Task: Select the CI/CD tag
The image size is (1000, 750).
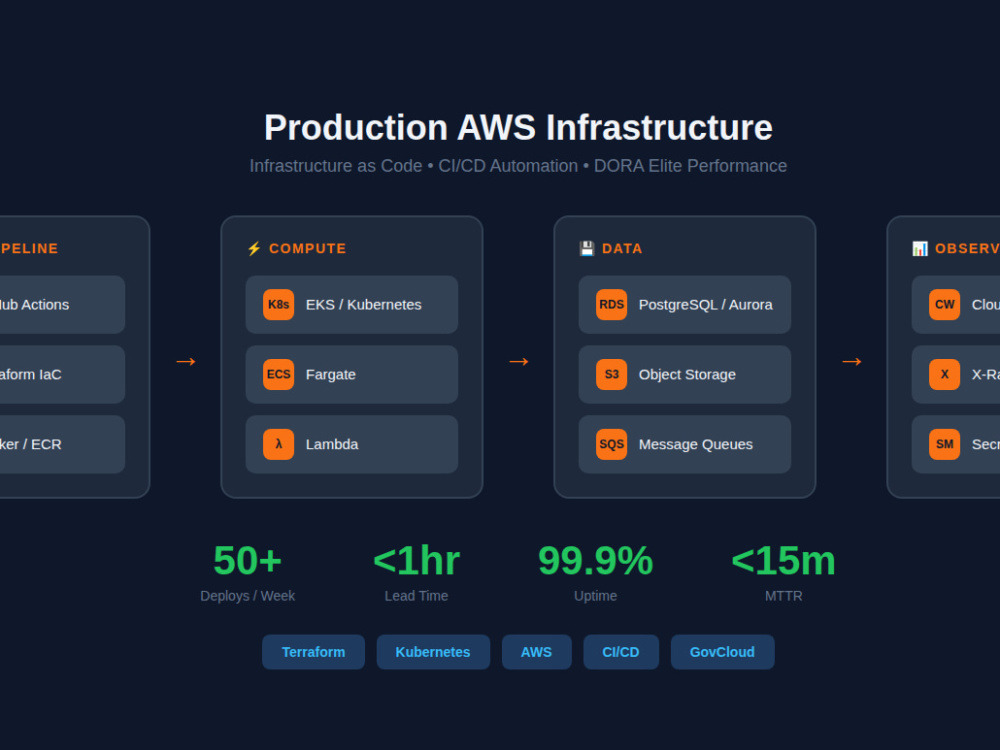Action: tap(621, 652)
